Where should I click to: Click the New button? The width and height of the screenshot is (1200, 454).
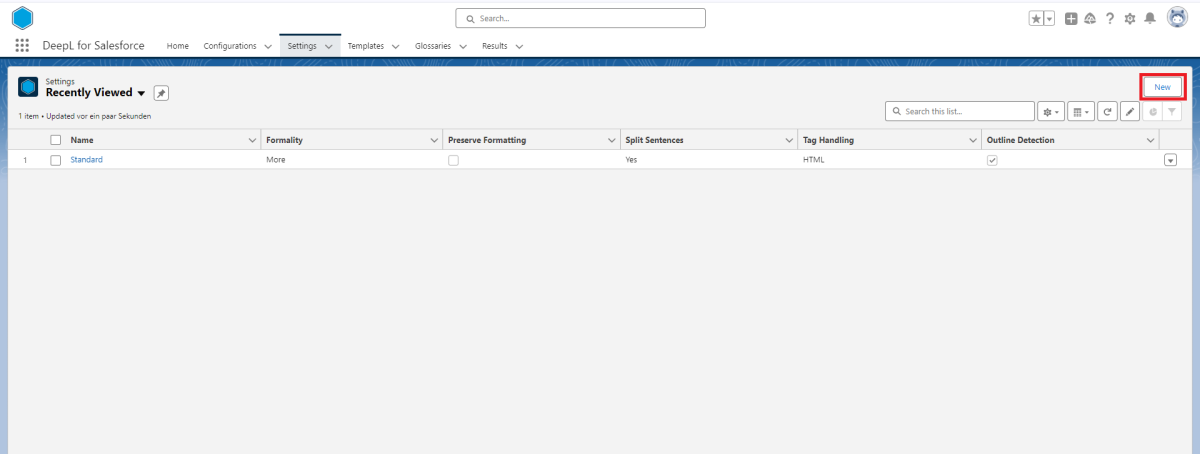[1162, 87]
